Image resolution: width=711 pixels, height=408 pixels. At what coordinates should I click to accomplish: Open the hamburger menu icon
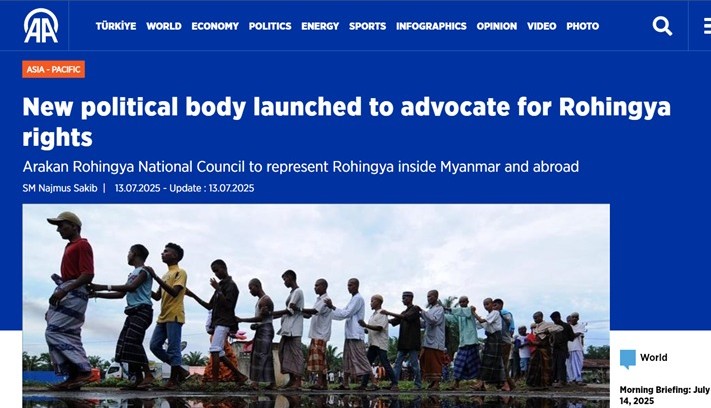[707, 26]
